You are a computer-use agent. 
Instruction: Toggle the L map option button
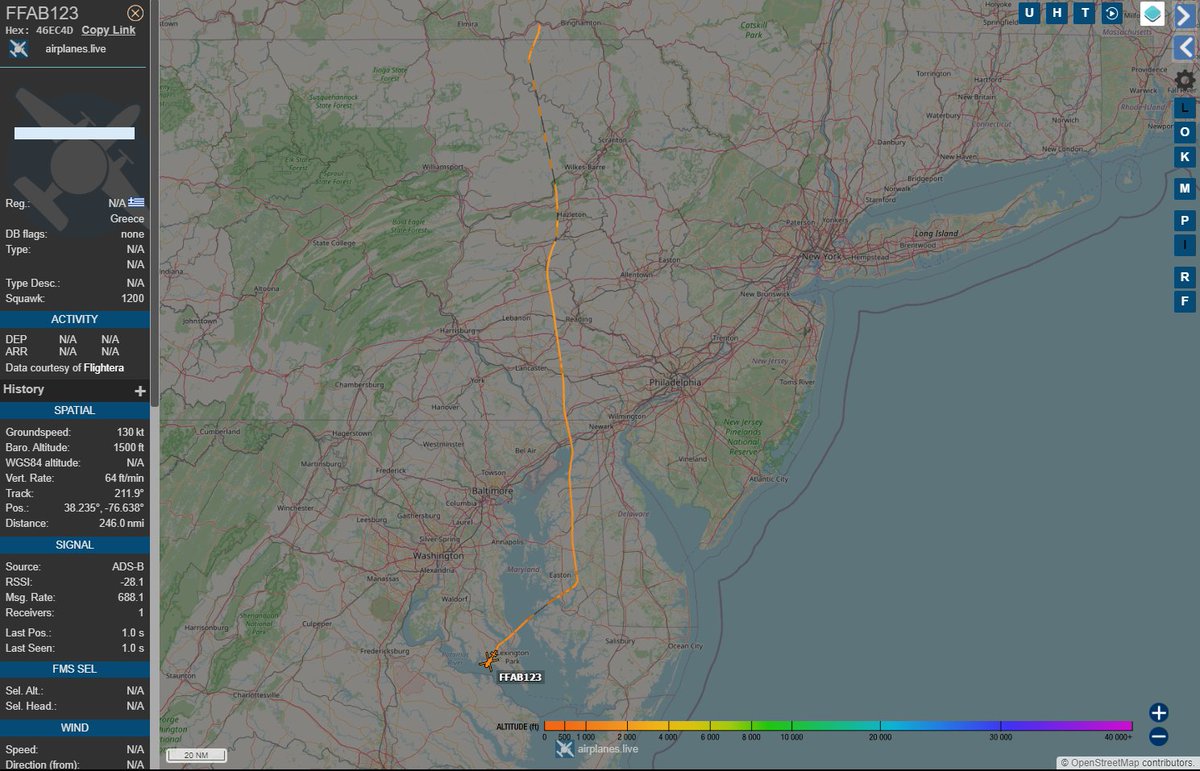[1185, 108]
